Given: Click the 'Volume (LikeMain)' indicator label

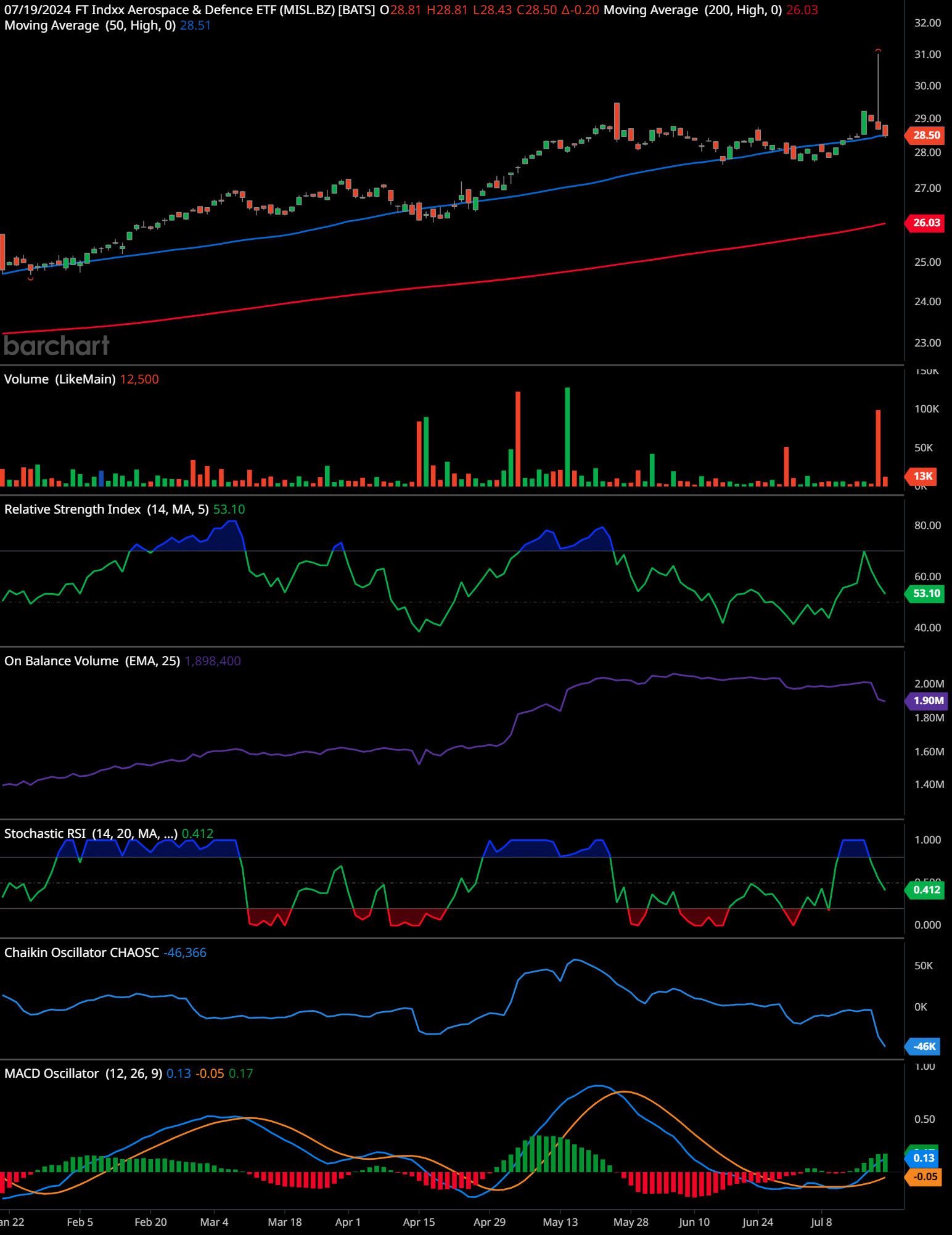Looking at the screenshot, I should (x=60, y=379).
